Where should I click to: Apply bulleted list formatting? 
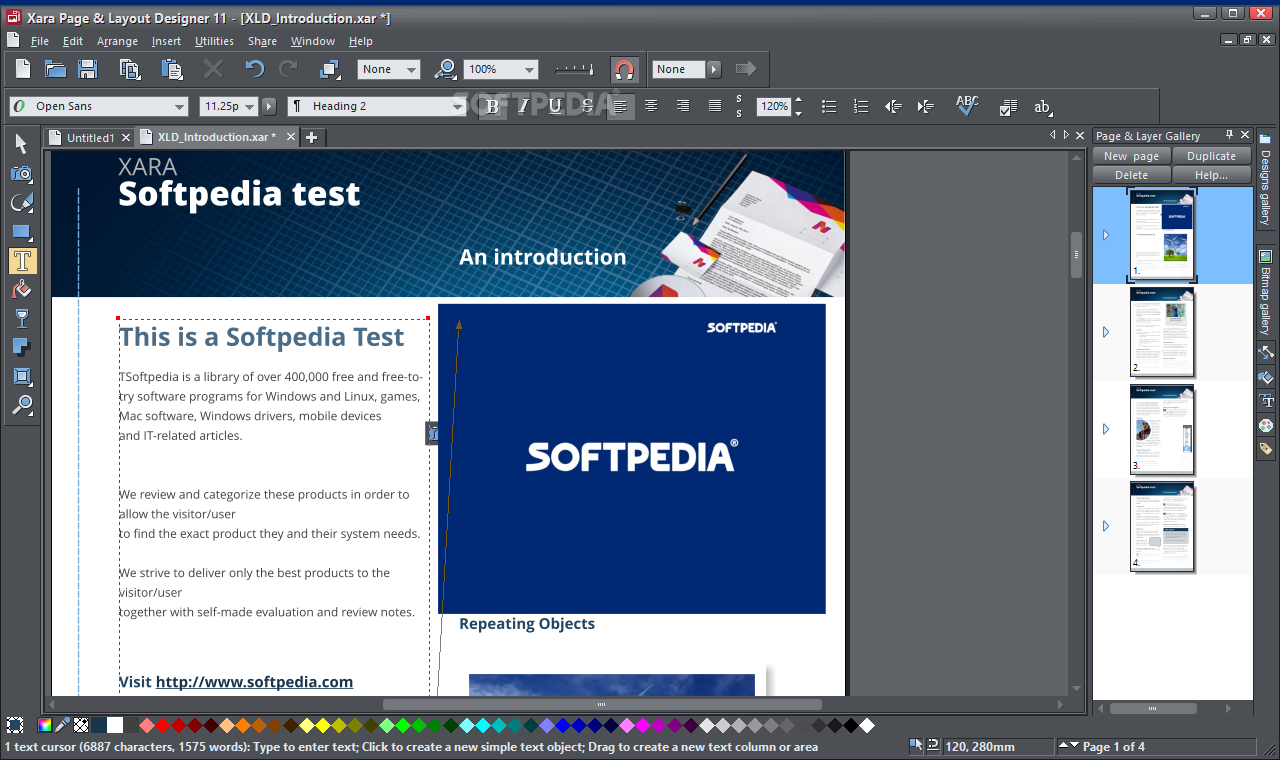click(x=829, y=106)
